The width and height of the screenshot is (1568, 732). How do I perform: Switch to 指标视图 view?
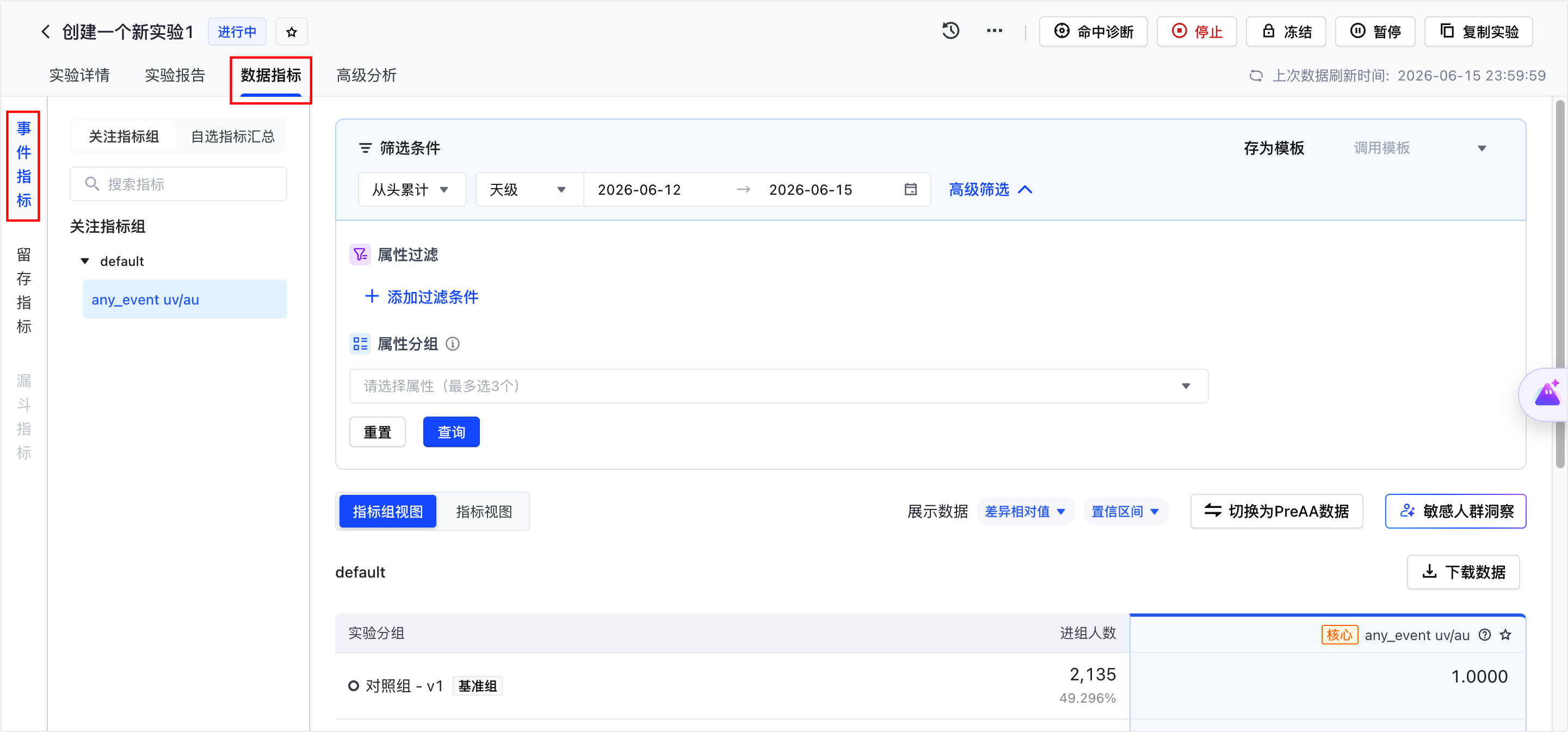click(484, 511)
